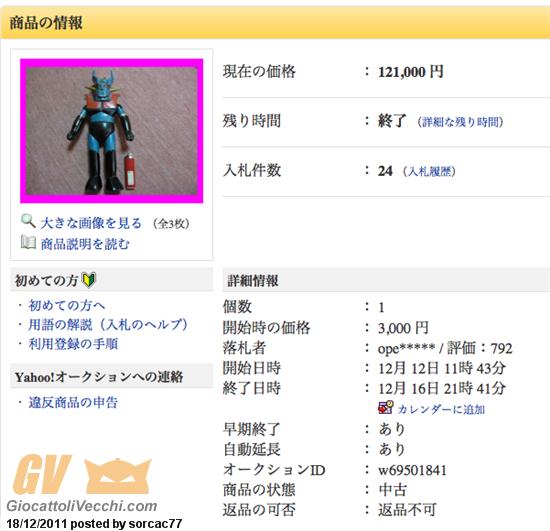Click the orange GV logo
This screenshot has height=531, width=550.
(x=42, y=474)
